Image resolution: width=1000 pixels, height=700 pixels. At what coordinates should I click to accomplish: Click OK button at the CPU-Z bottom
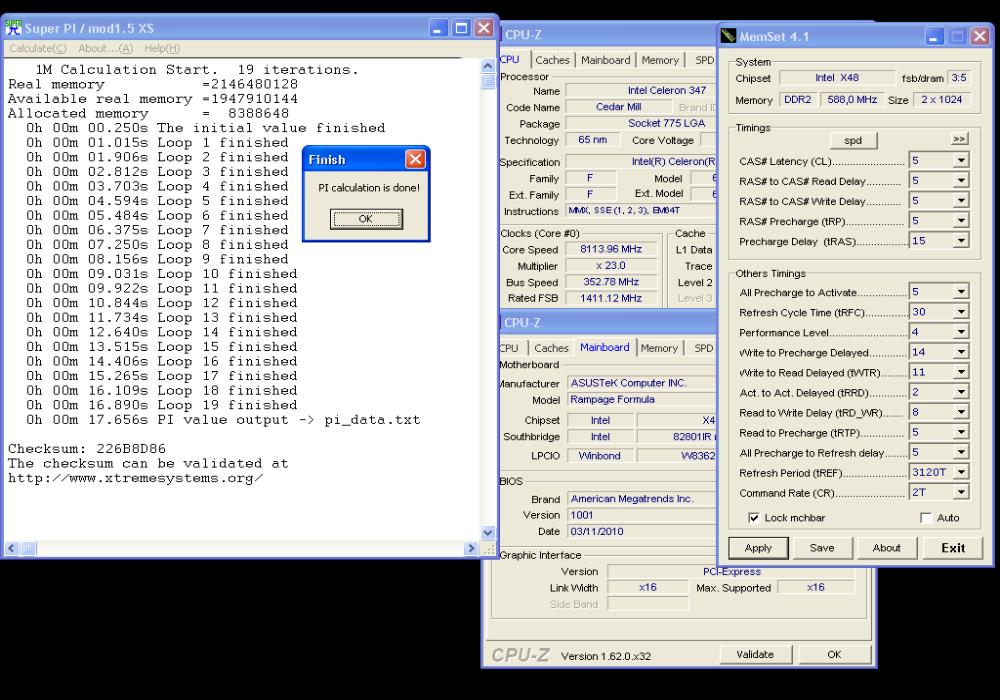coord(834,654)
